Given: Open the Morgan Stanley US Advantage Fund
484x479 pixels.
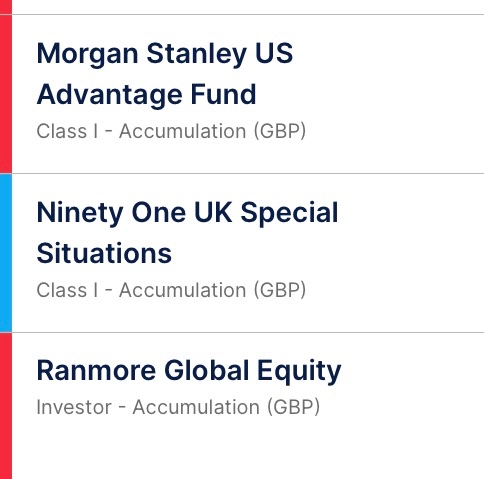Looking at the screenshot, I should click(165, 74).
